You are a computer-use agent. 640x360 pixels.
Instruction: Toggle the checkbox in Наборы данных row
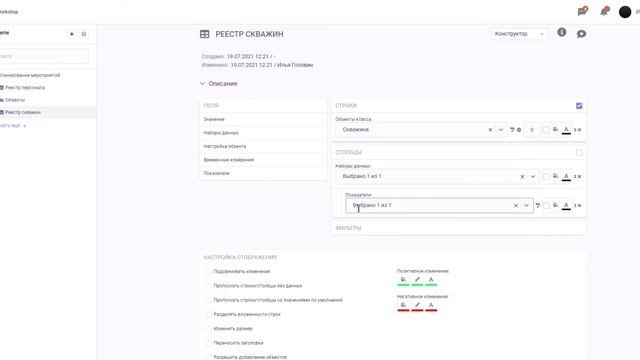(546, 177)
